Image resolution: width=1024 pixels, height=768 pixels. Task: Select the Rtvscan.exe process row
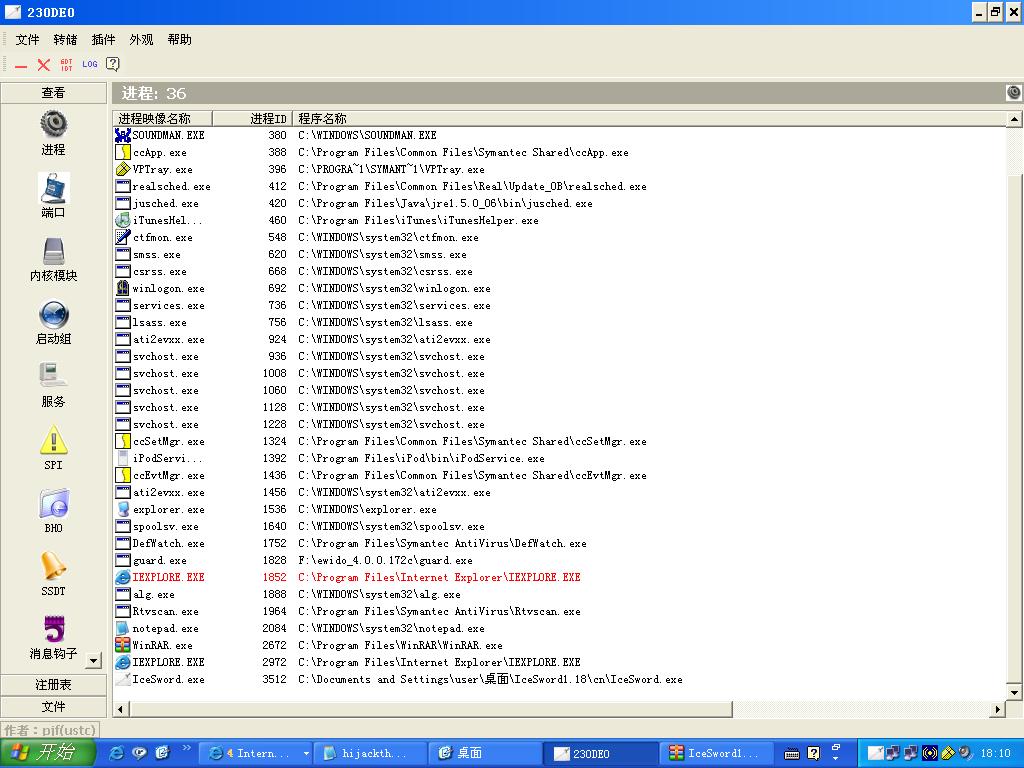pos(560,611)
